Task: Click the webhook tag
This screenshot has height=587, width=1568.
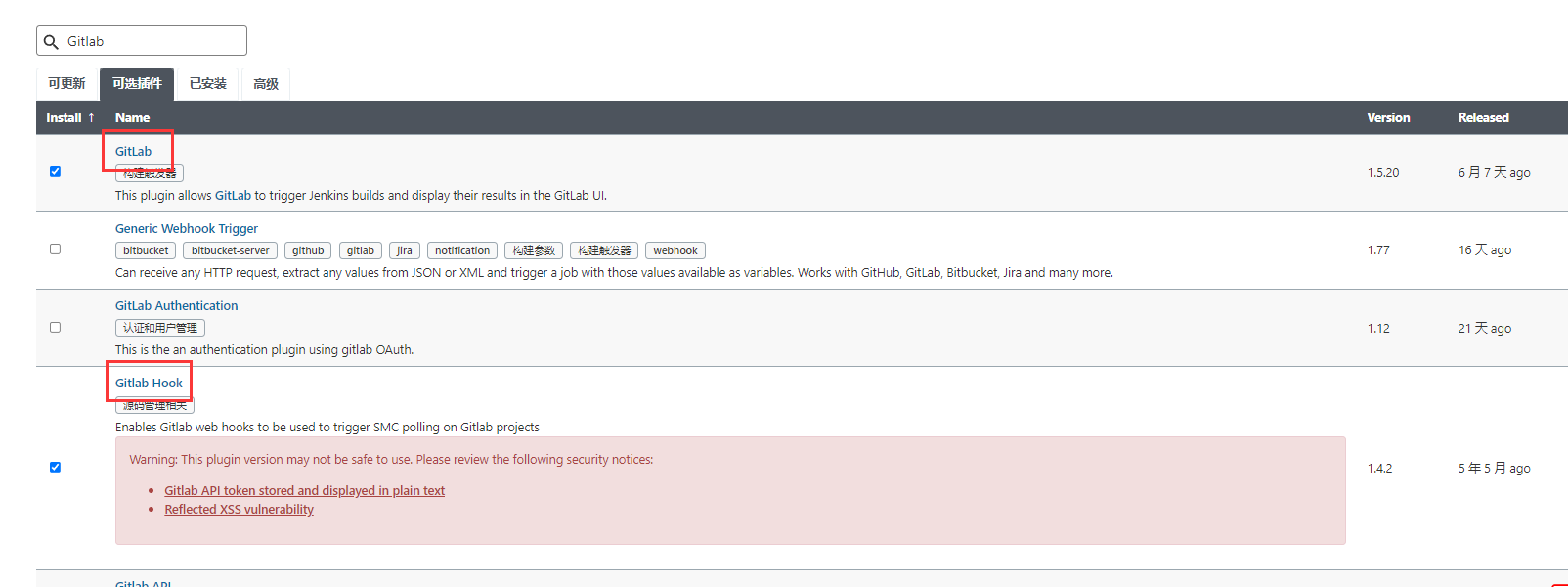Action: coord(675,250)
